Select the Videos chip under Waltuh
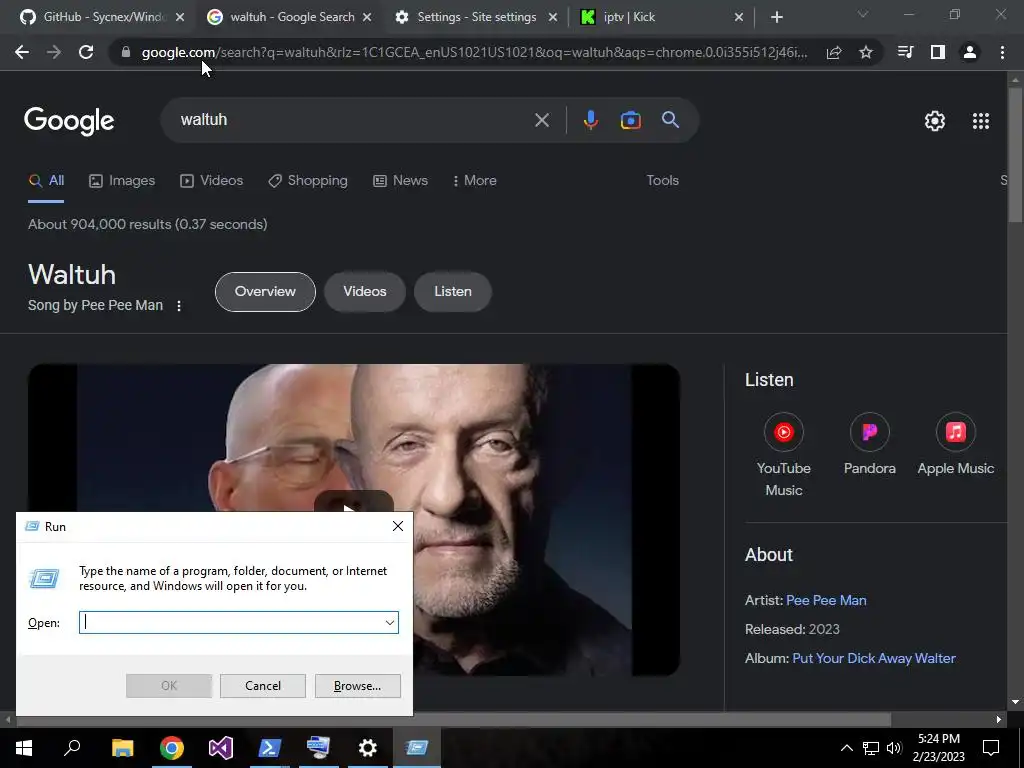1024x768 pixels. coord(364,292)
